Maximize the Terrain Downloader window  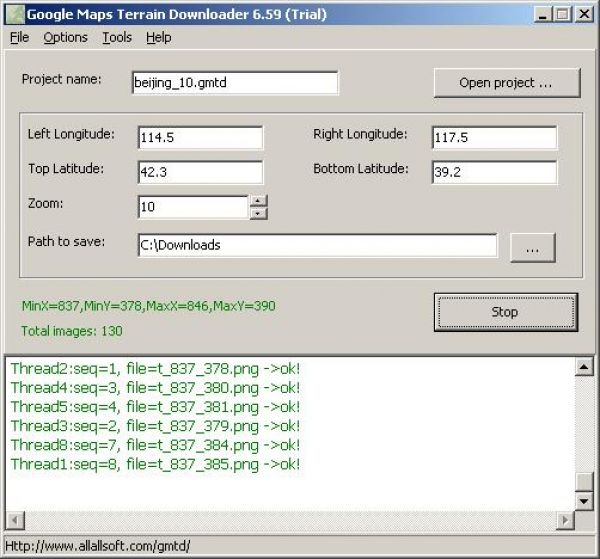(x=563, y=15)
